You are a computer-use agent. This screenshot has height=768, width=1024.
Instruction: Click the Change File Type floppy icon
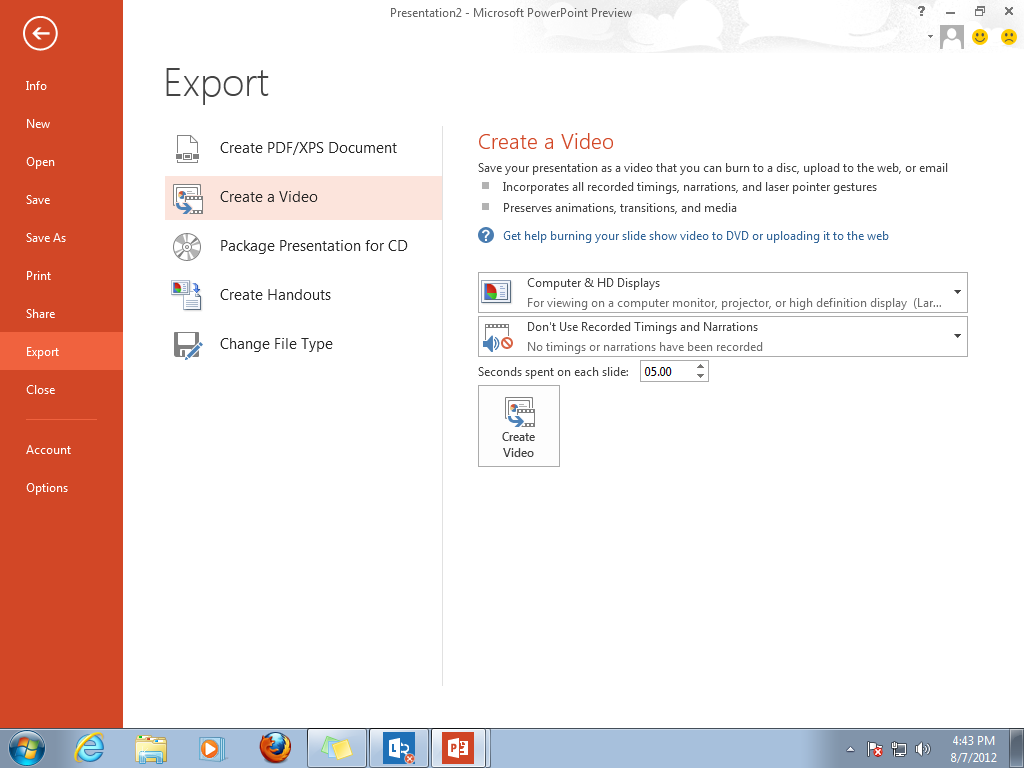click(187, 345)
